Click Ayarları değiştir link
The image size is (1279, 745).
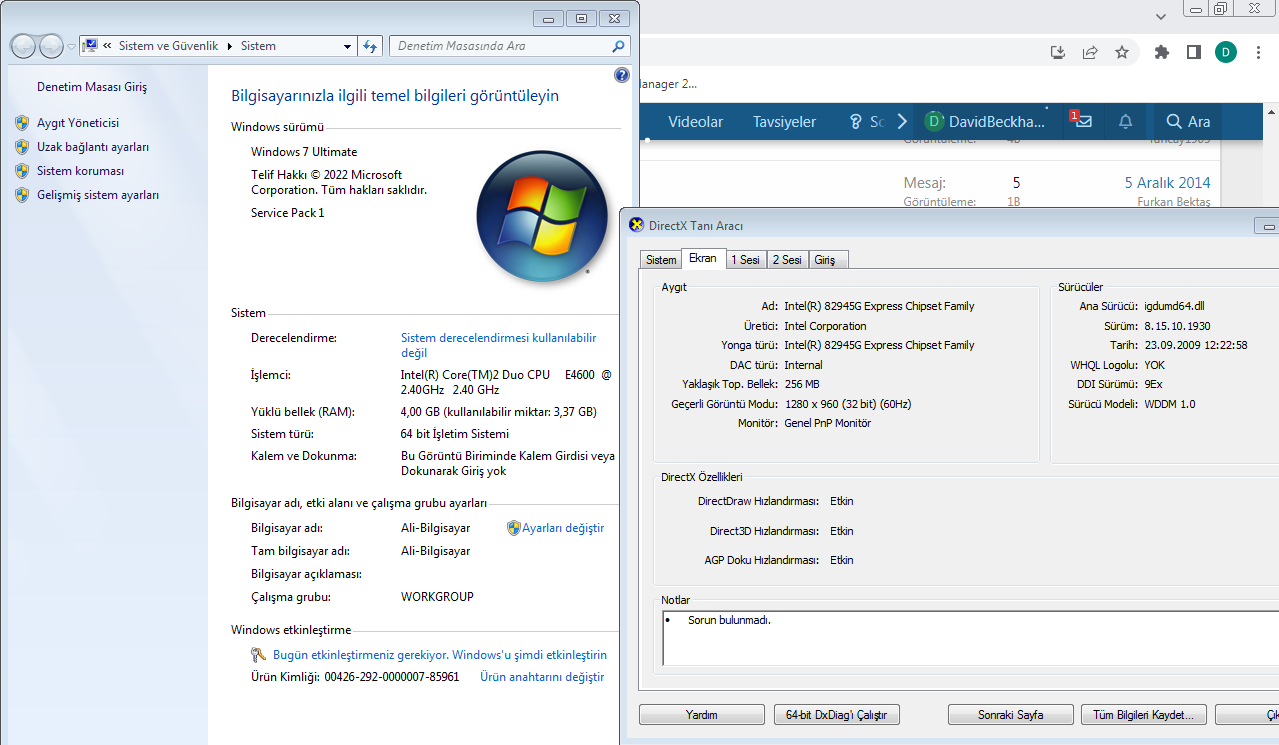pos(563,528)
